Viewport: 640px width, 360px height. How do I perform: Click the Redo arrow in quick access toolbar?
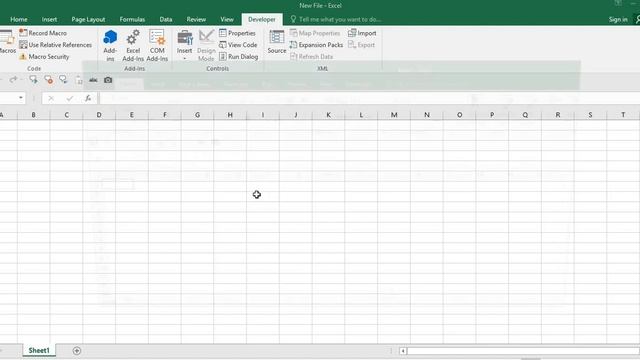13,80
